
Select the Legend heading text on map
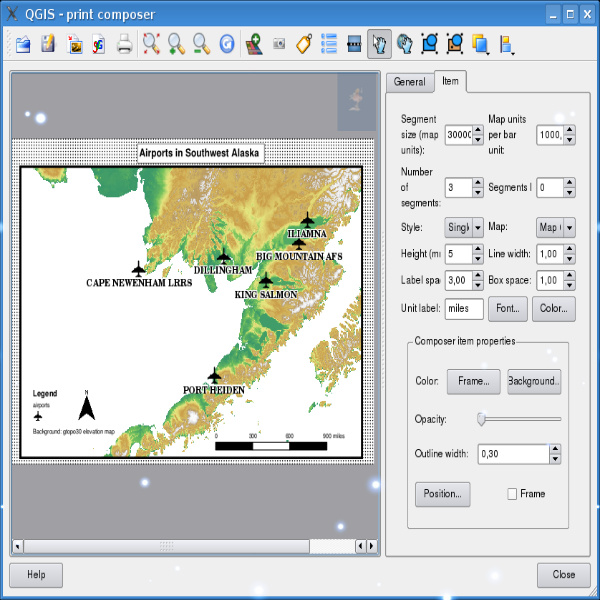pyautogui.click(x=45, y=393)
